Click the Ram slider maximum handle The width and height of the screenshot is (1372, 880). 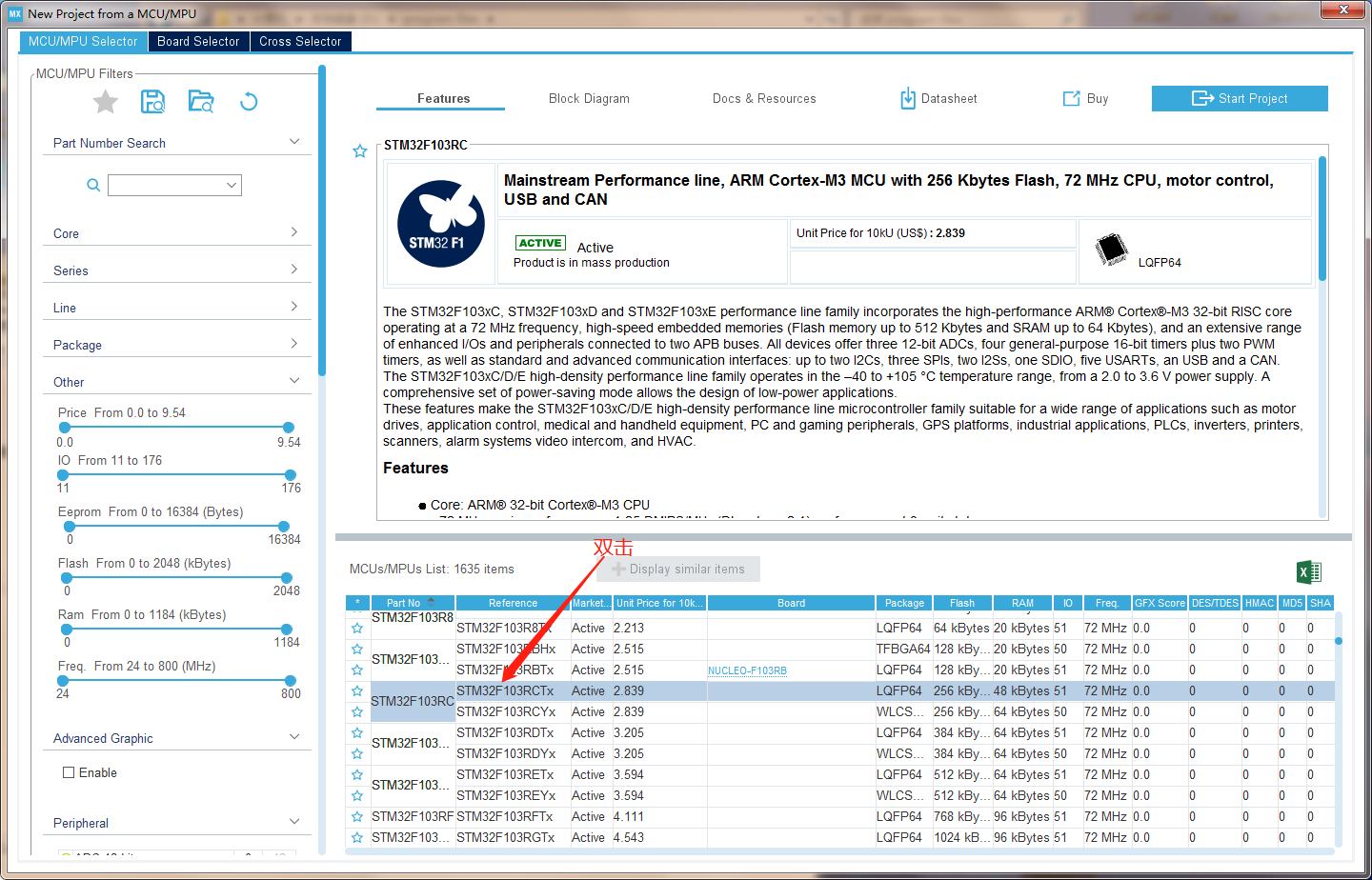(287, 630)
